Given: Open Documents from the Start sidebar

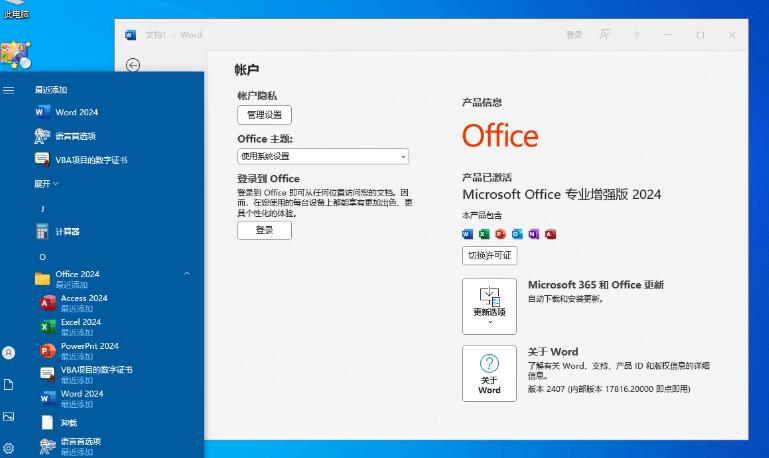Looking at the screenshot, I should point(8,385).
